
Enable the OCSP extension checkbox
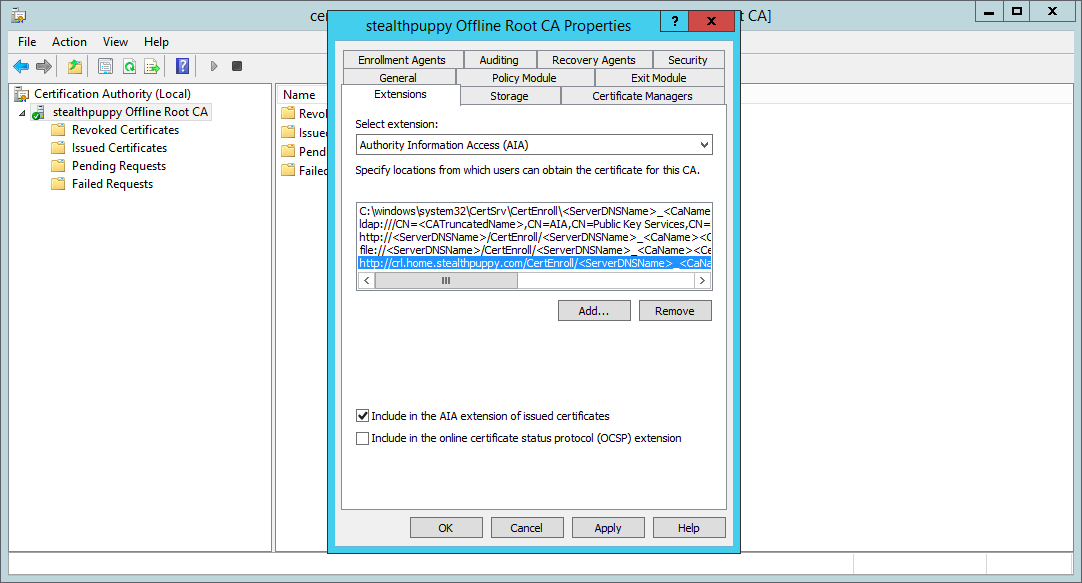tap(362, 438)
